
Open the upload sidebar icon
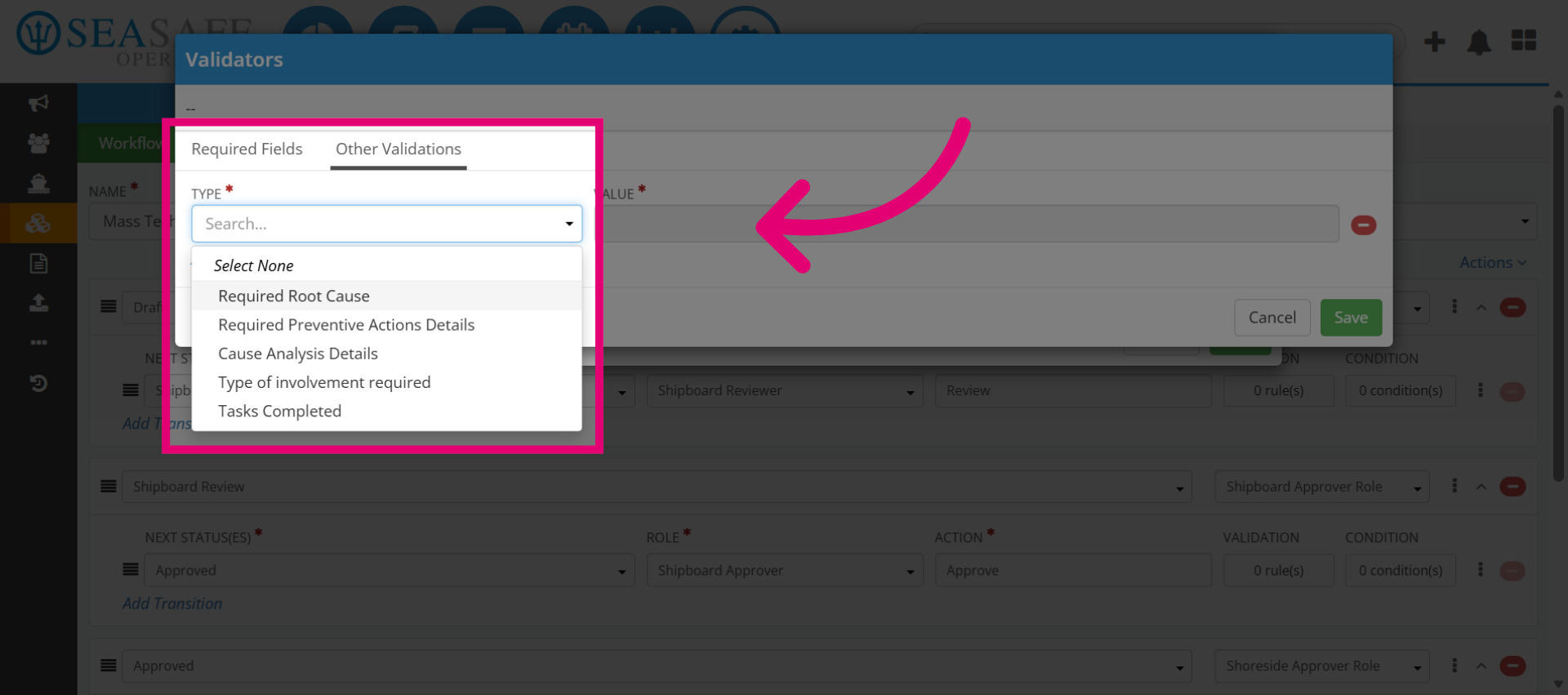pos(38,303)
